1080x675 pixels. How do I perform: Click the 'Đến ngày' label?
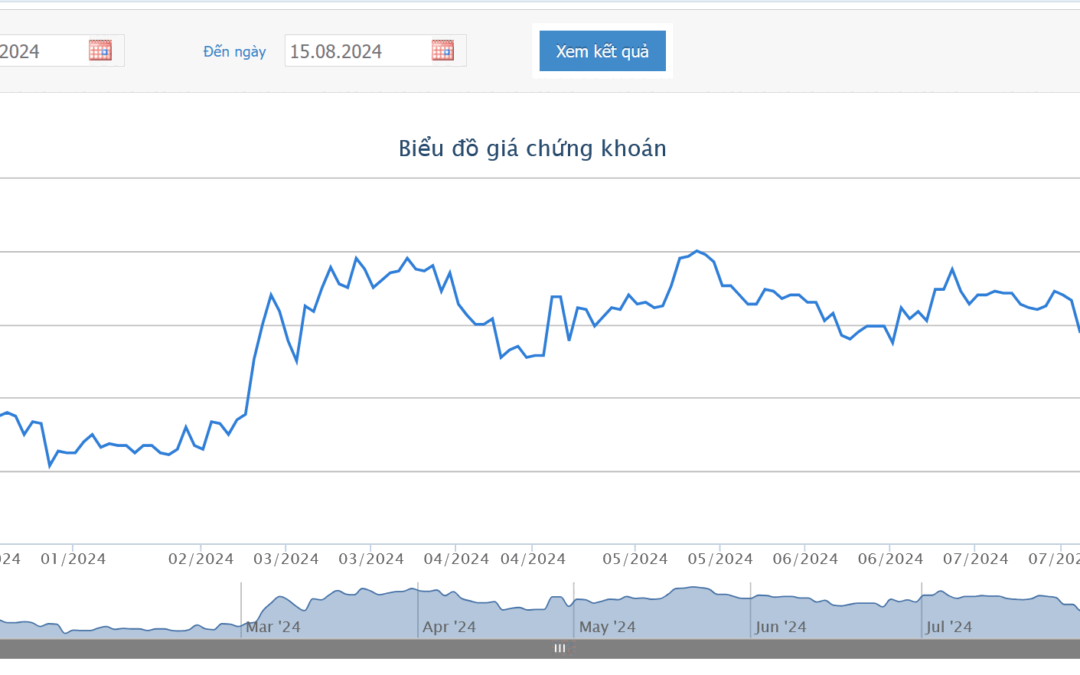(x=234, y=52)
